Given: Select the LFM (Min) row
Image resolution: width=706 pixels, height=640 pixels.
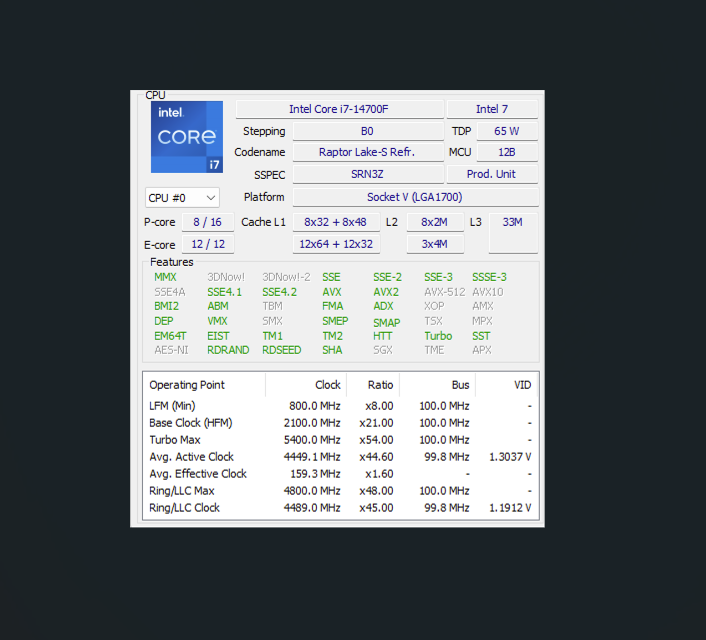Looking at the screenshot, I should 341,406.
